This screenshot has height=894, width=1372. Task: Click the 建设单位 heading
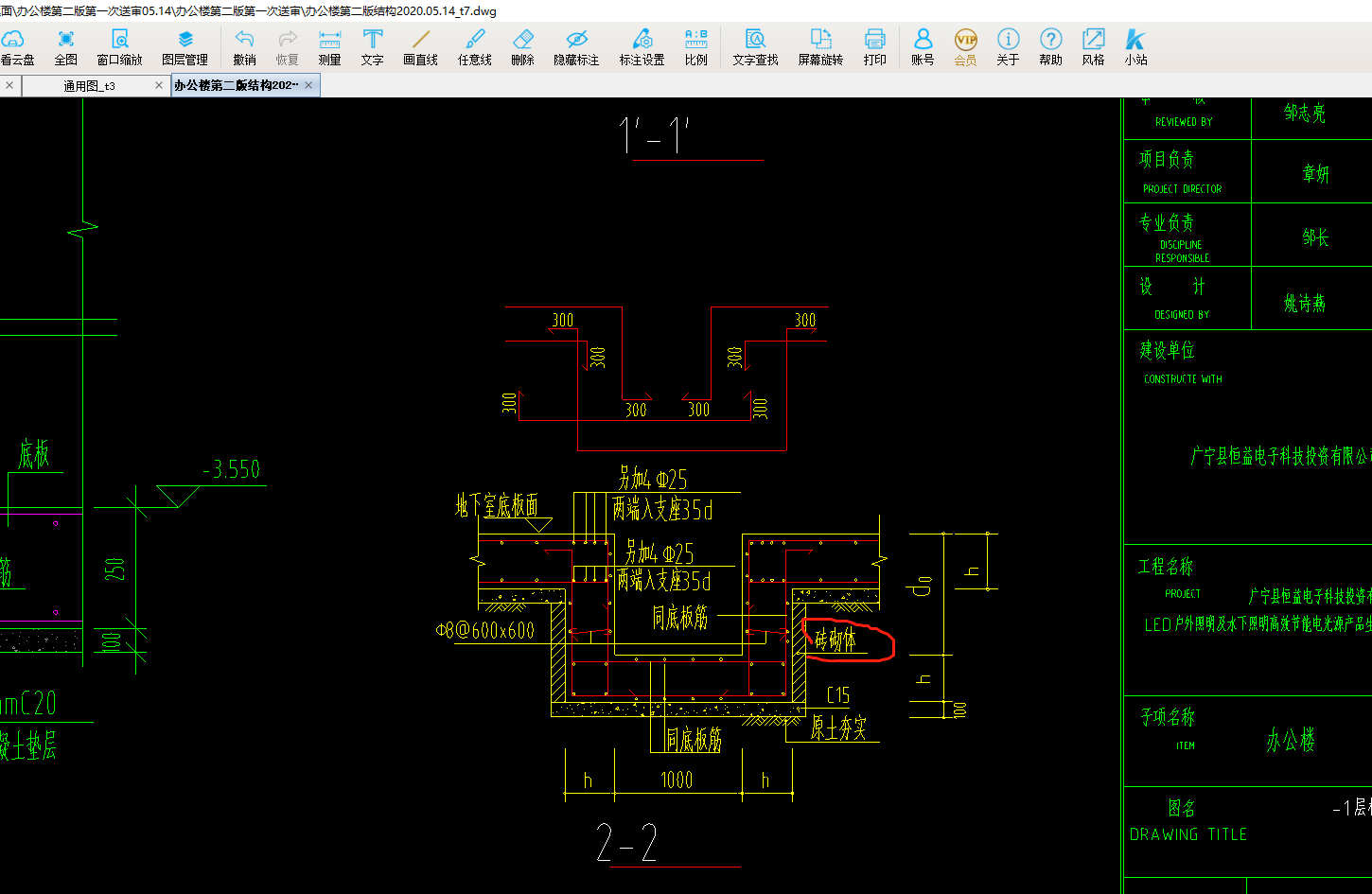click(x=1167, y=350)
